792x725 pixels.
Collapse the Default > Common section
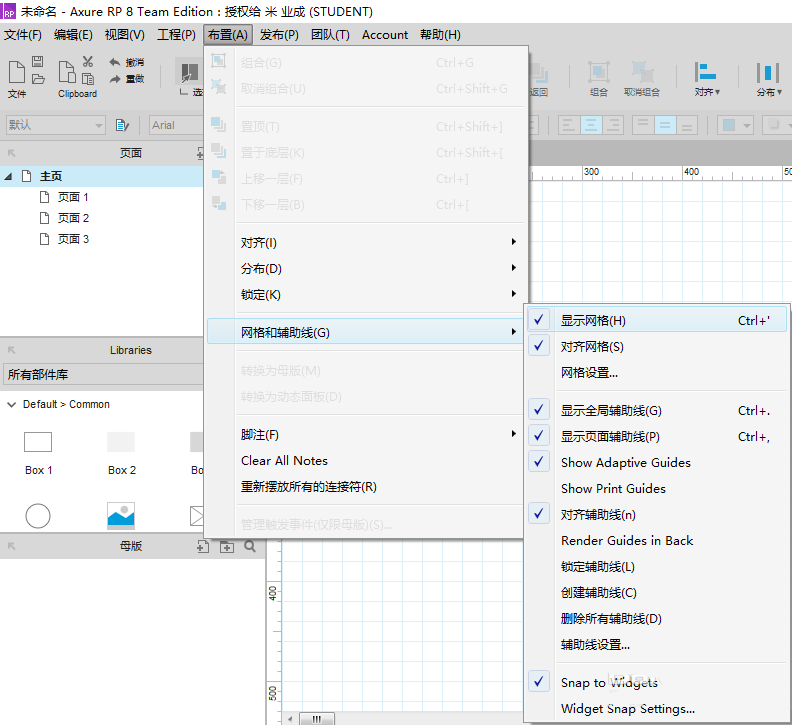pos(11,405)
